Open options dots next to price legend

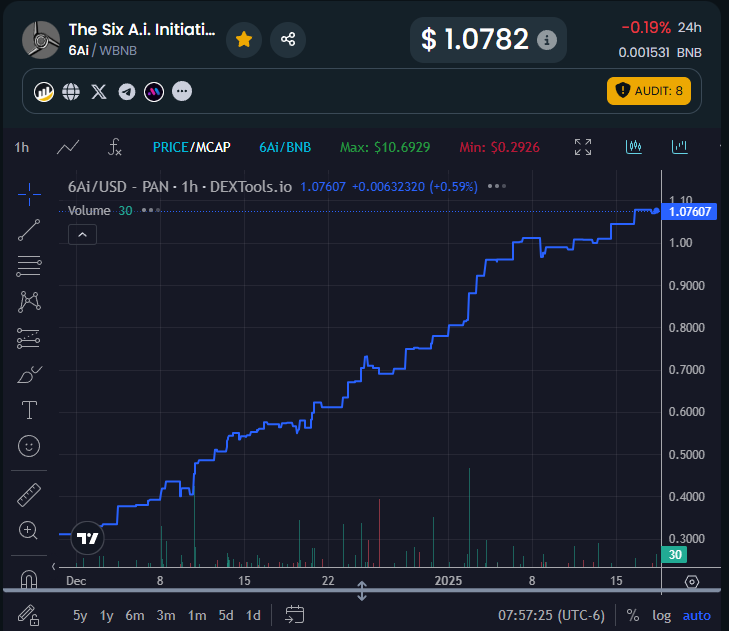(x=497, y=186)
